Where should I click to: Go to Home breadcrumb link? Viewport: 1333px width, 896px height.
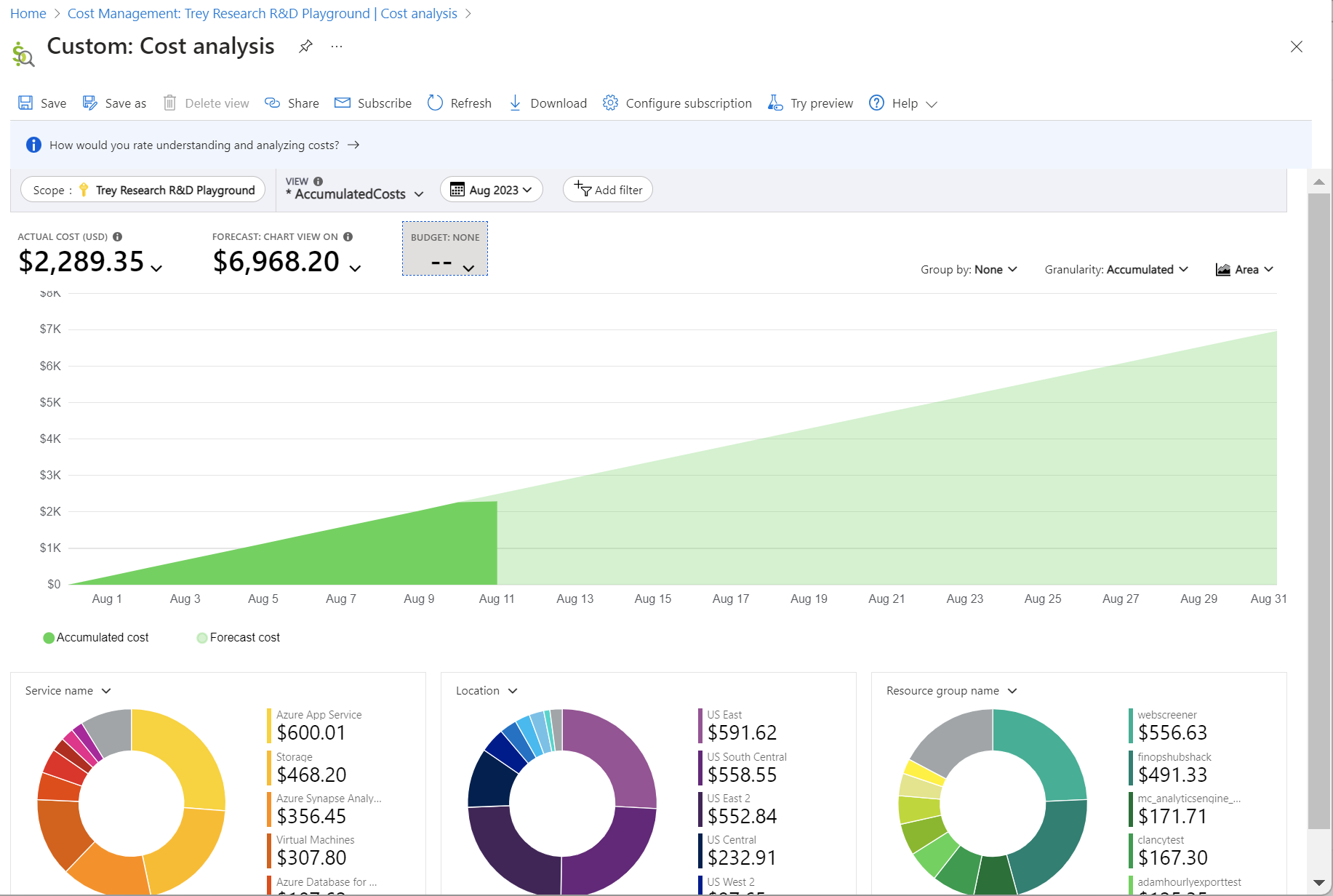point(28,14)
